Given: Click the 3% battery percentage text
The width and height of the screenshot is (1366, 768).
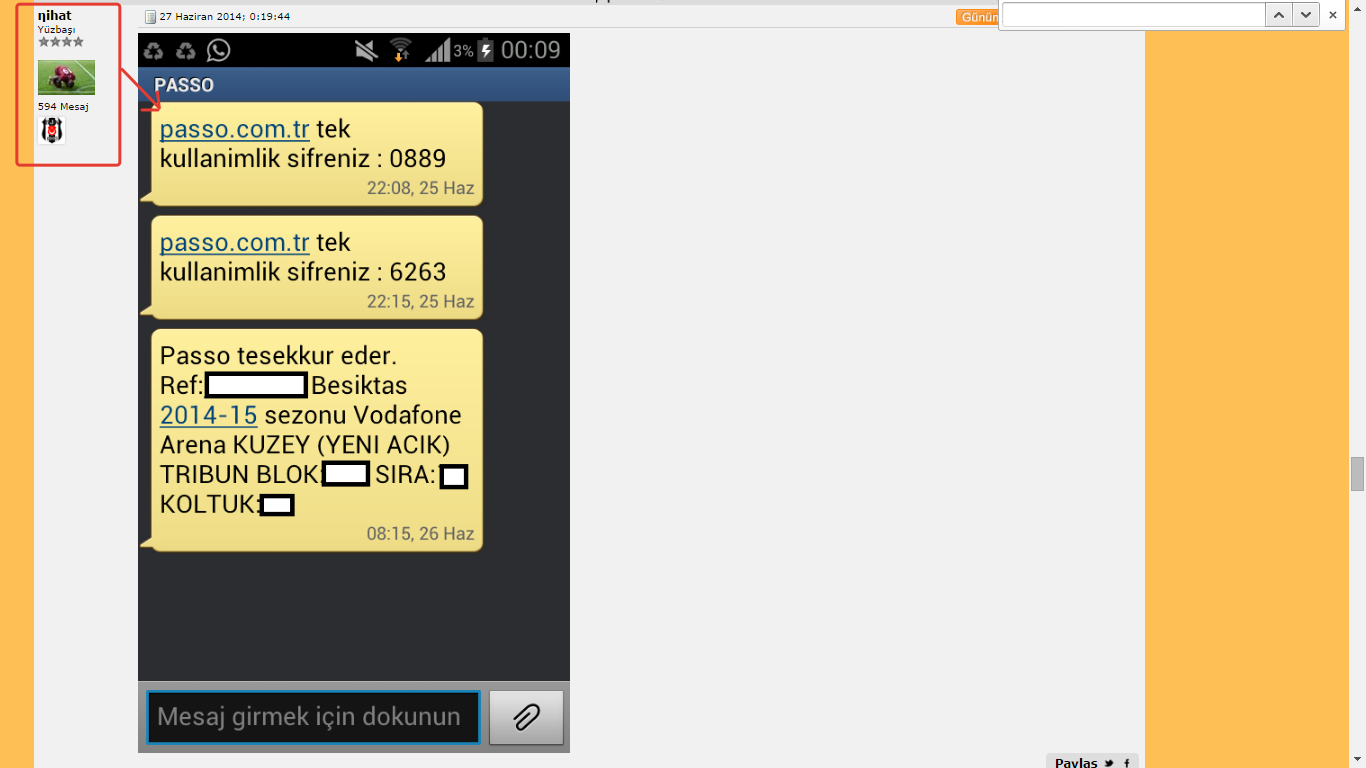Looking at the screenshot, I should click(463, 50).
